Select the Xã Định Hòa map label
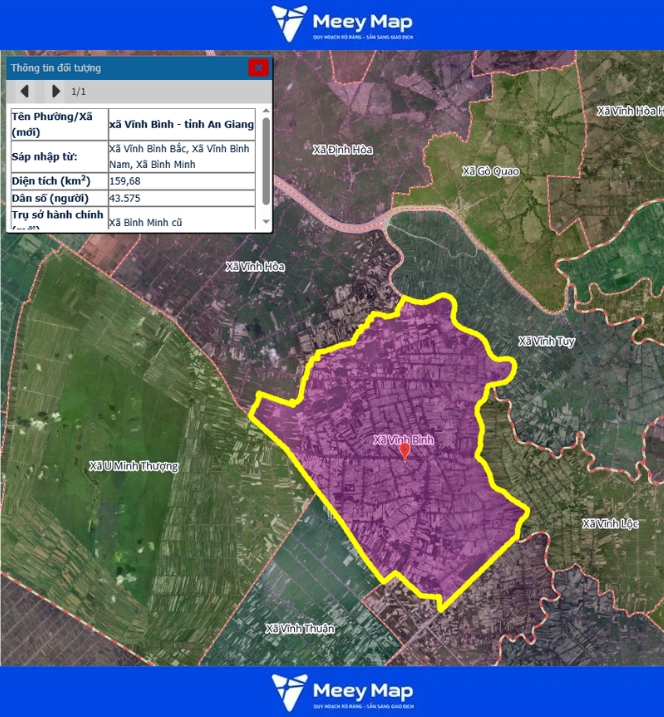Image resolution: width=664 pixels, height=717 pixels. (342, 149)
